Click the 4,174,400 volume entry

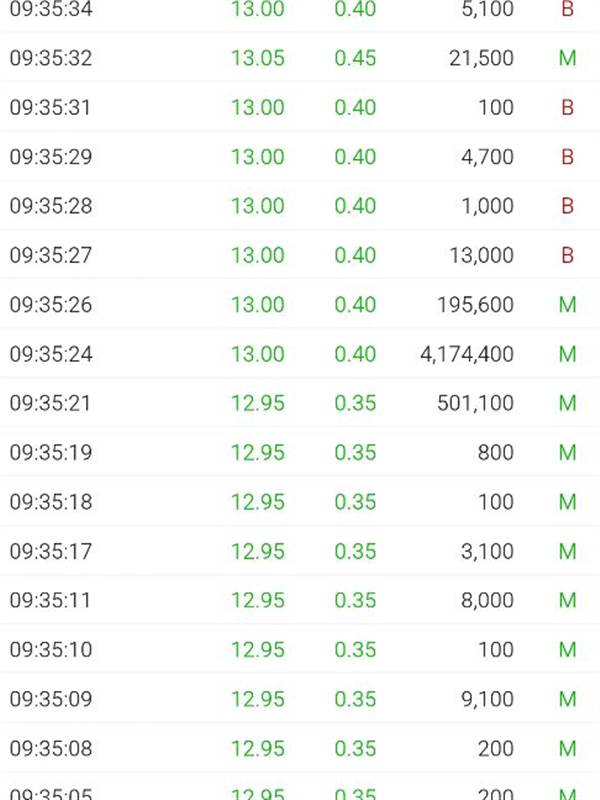[467, 354]
